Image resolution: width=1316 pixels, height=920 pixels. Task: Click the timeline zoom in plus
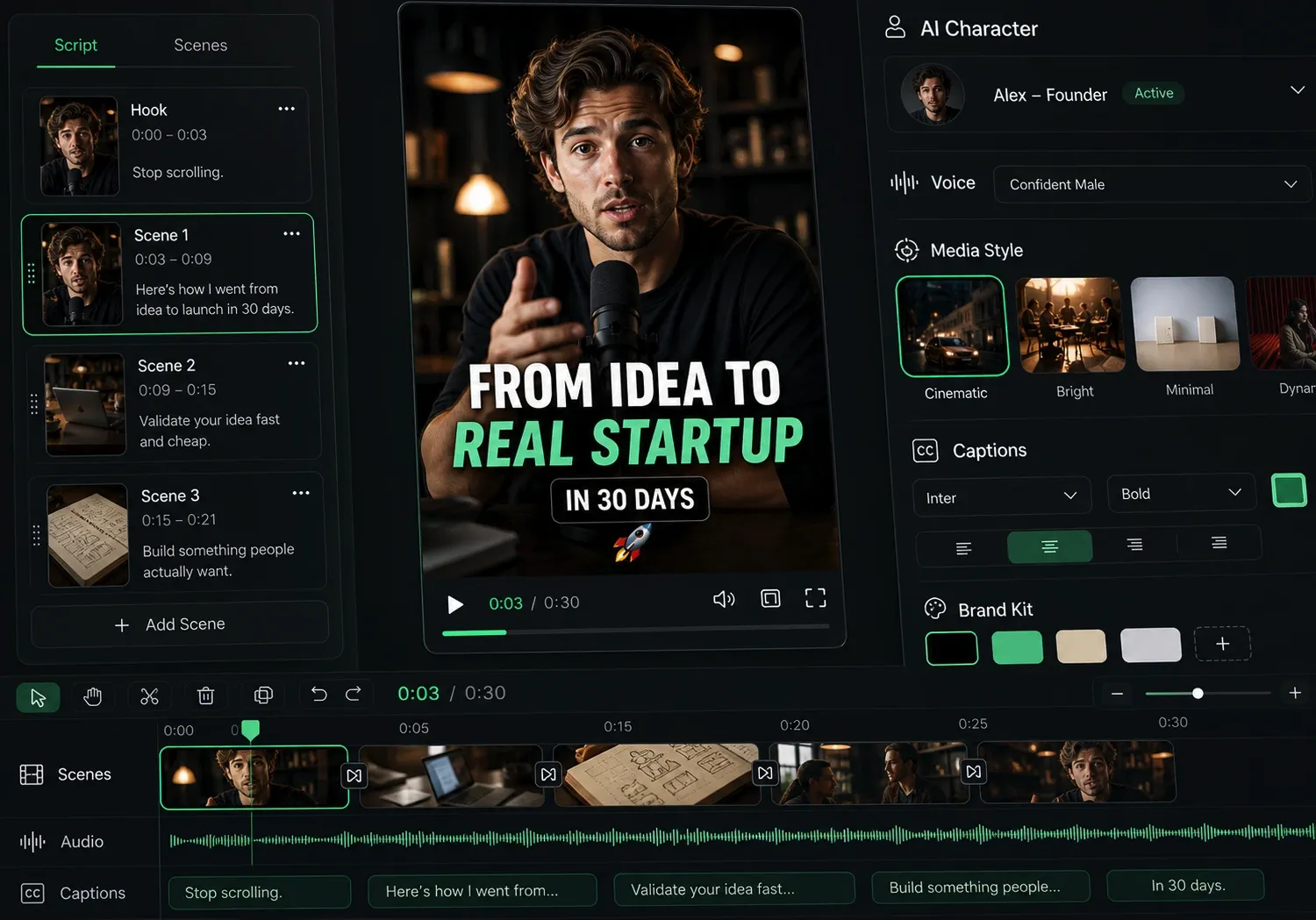pos(1295,693)
